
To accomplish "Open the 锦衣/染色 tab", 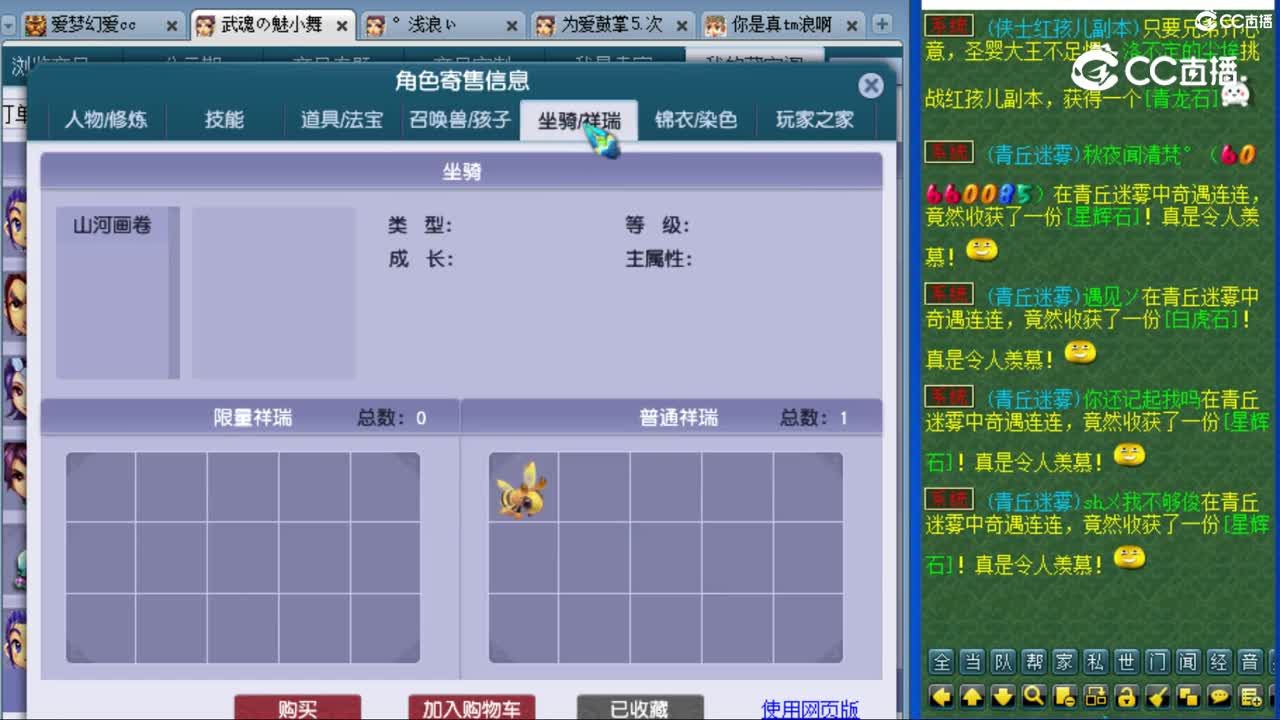I will click(x=696, y=120).
